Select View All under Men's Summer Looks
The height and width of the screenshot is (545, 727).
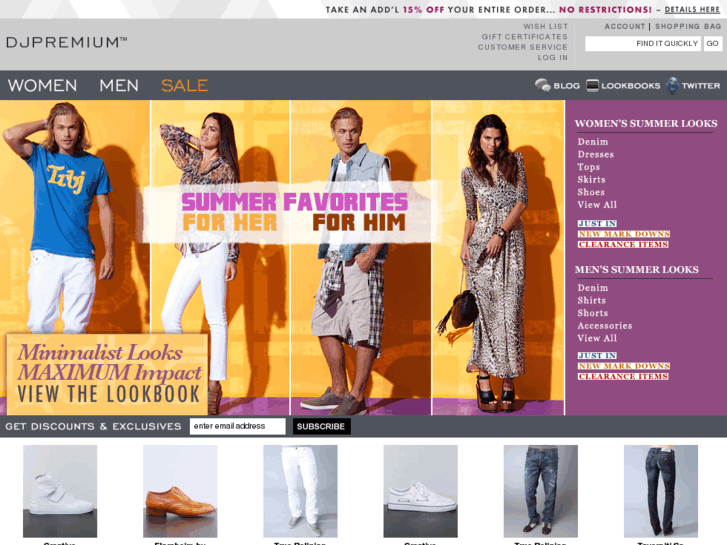(x=597, y=338)
